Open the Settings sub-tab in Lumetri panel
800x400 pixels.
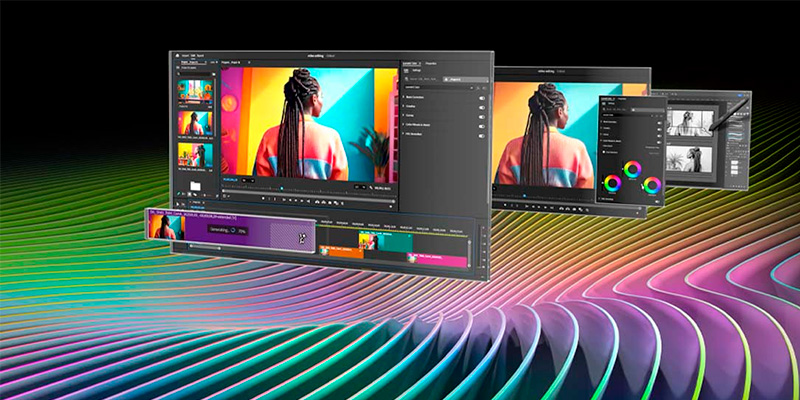(417, 70)
